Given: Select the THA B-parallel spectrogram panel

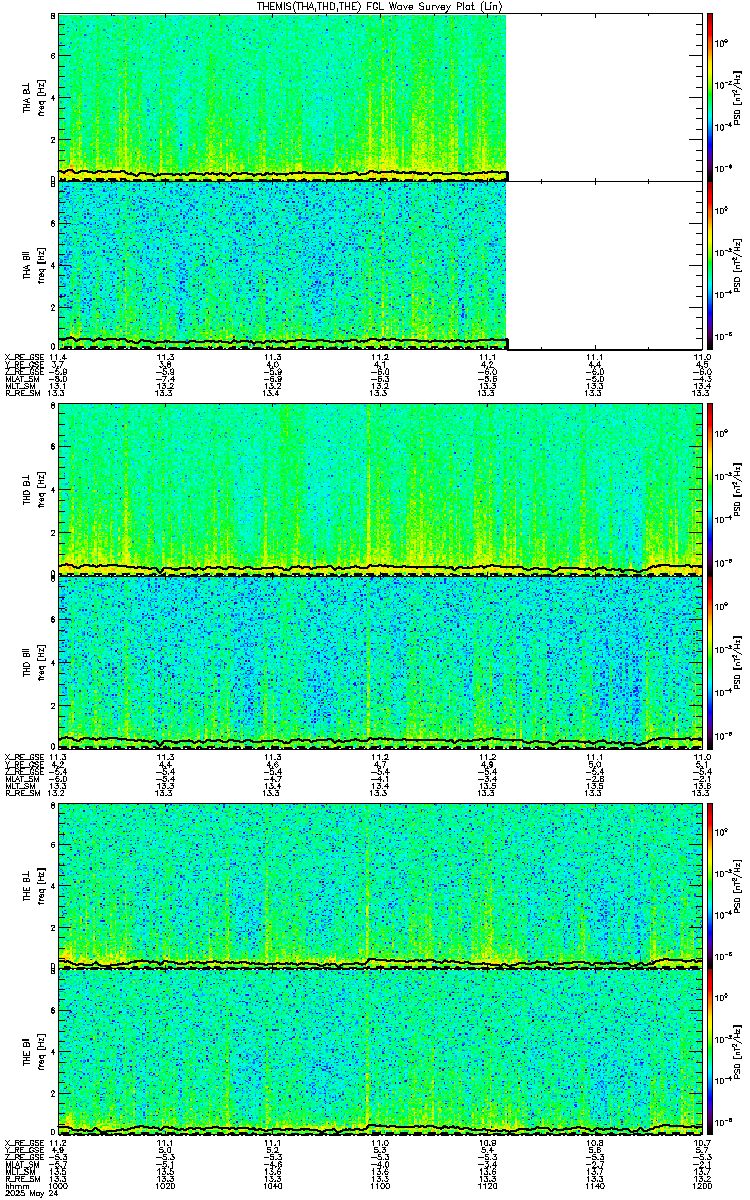Looking at the screenshot, I should tap(380, 265).
